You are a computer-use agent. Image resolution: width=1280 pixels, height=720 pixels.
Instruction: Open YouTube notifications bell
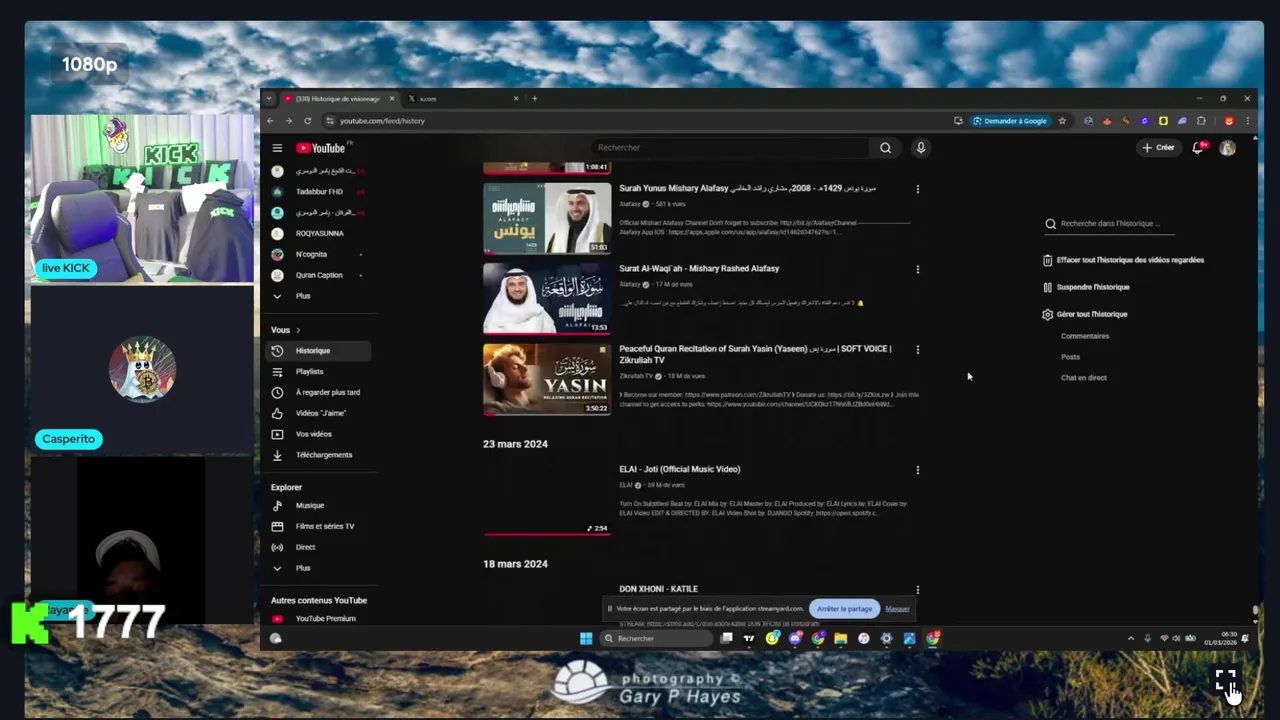coord(1198,148)
